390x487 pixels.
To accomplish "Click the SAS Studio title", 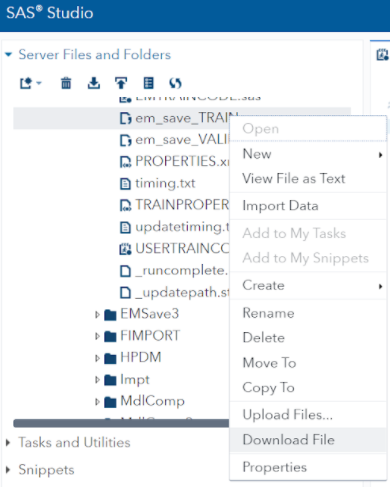I will click(x=50, y=13).
